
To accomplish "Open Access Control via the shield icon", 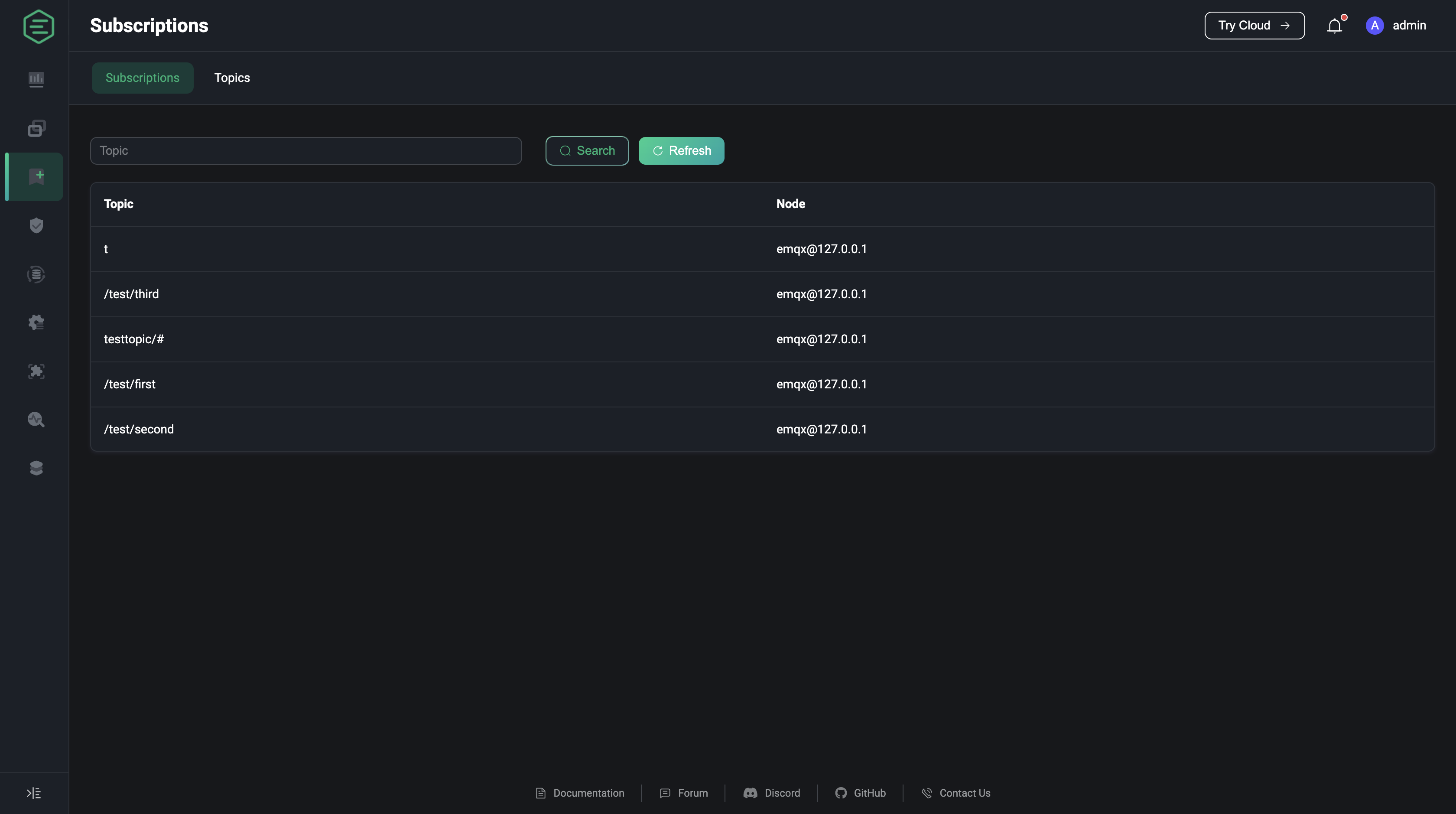I will pyautogui.click(x=35, y=225).
